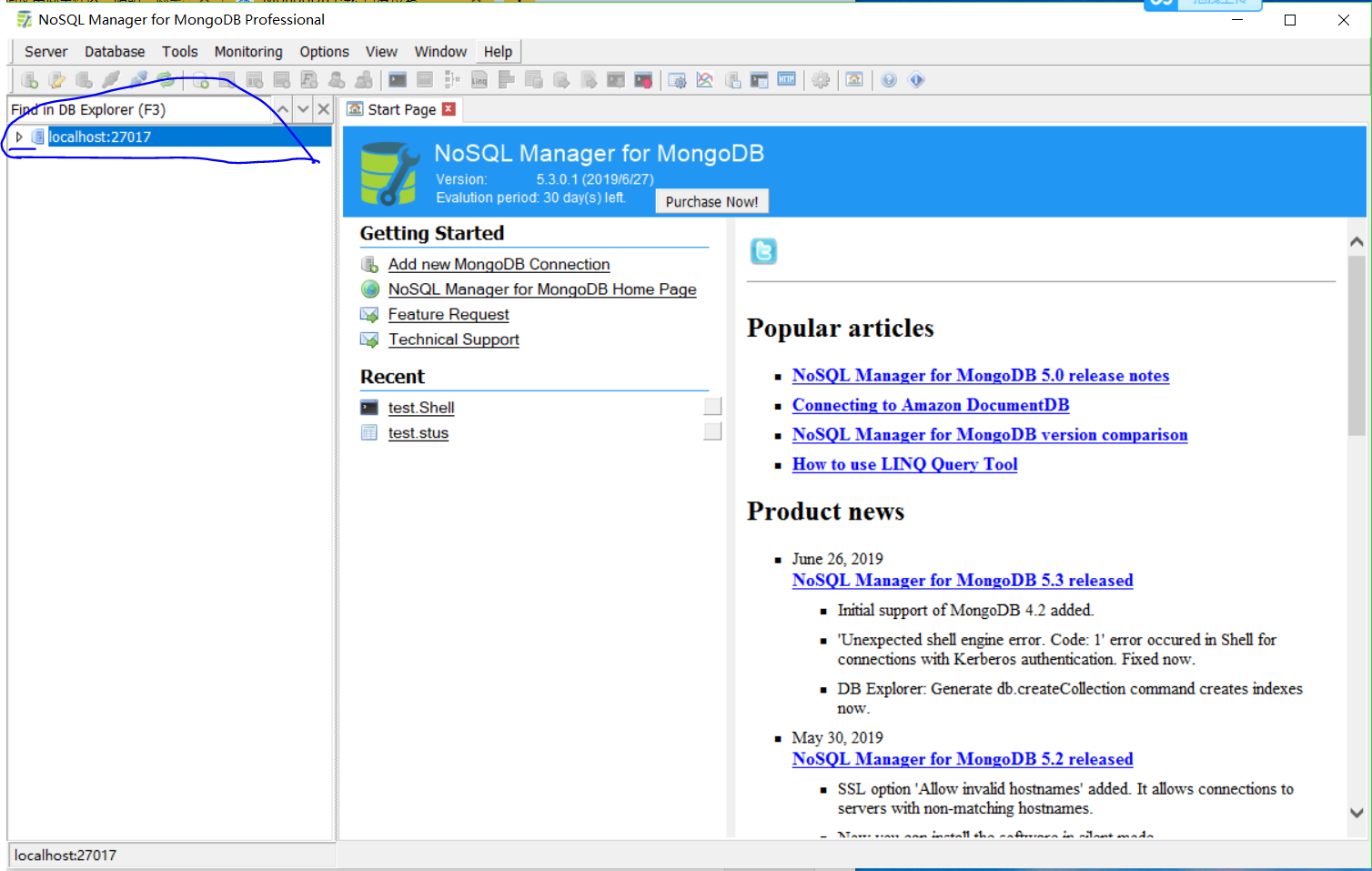The width and height of the screenshot is (1372, 871).
Task: Click find next down chevron in DB Explorer
Action: [303, 109]
